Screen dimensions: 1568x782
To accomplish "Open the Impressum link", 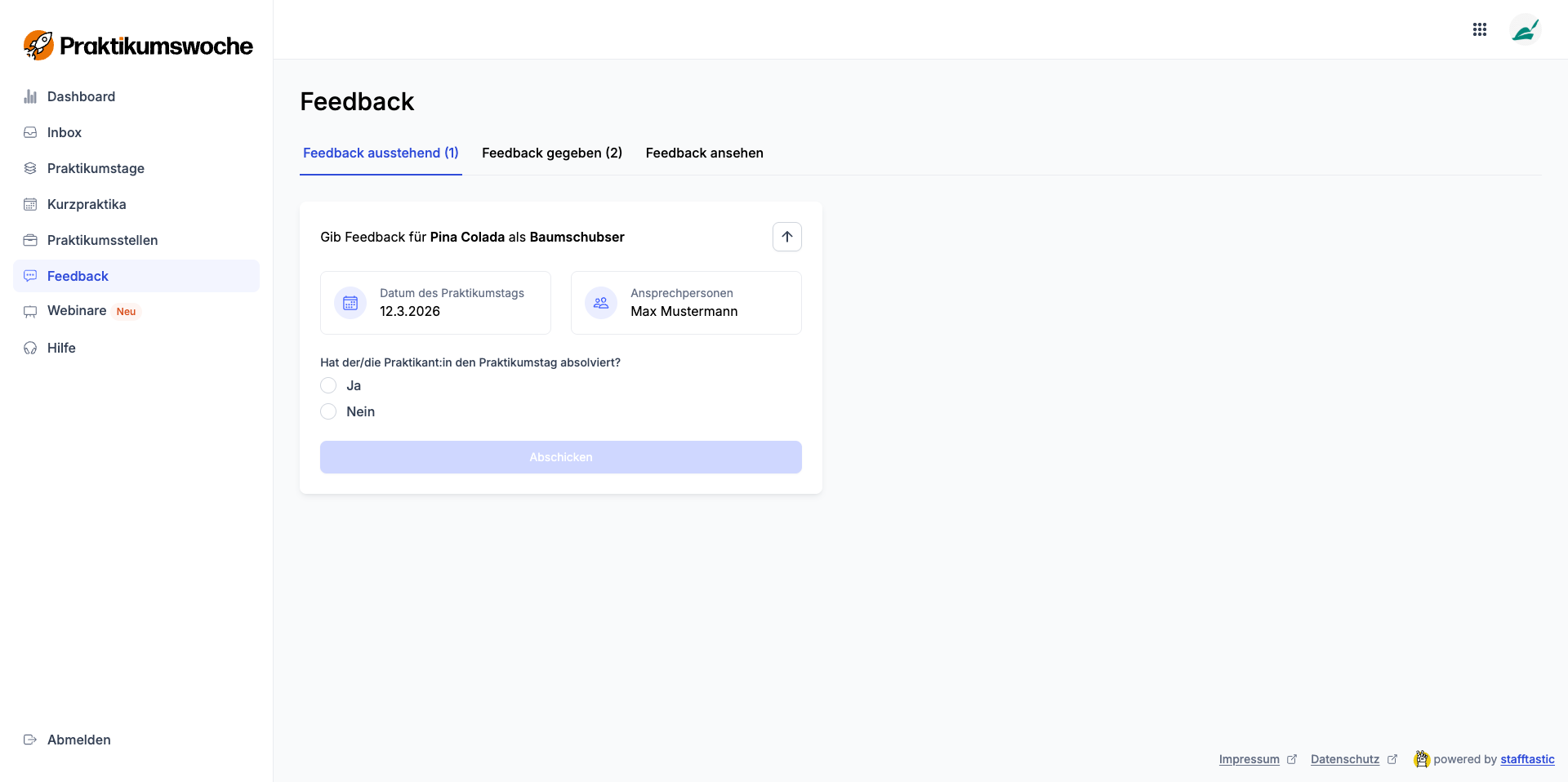I will [1249, 759].
